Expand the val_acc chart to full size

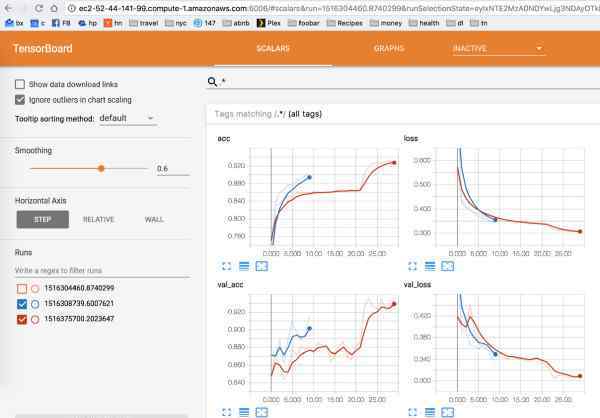(x=226, y=412)
